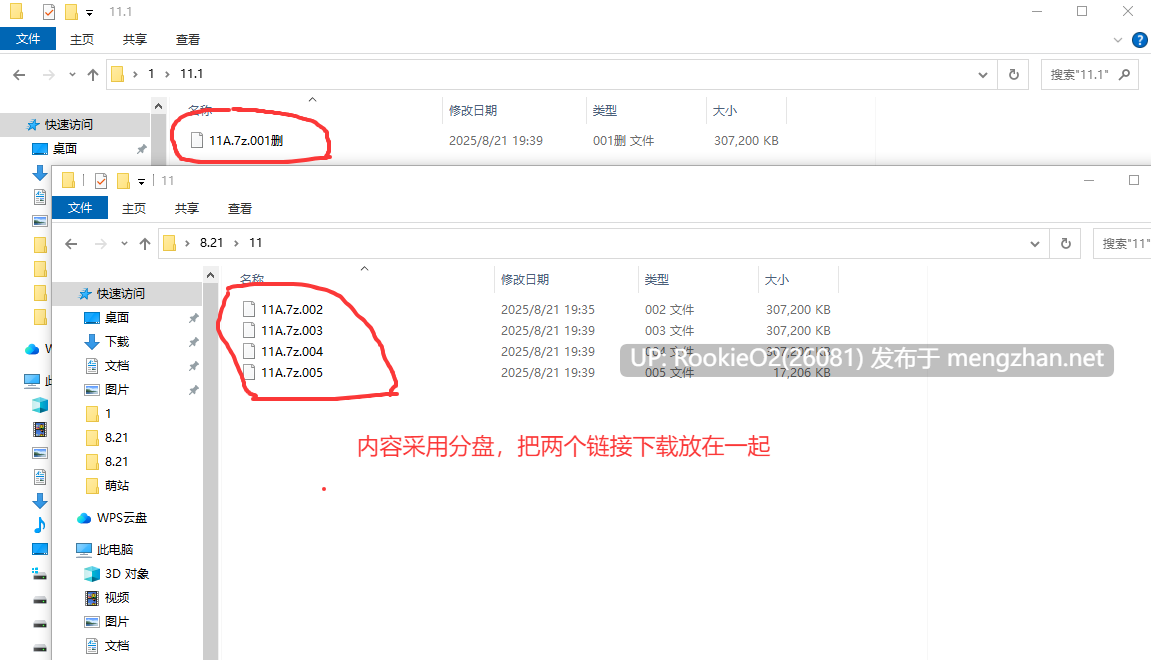Collapse the ribbon in the 11.1 window
This screenshot has height=660, width=1151.
click(1117, 40)
